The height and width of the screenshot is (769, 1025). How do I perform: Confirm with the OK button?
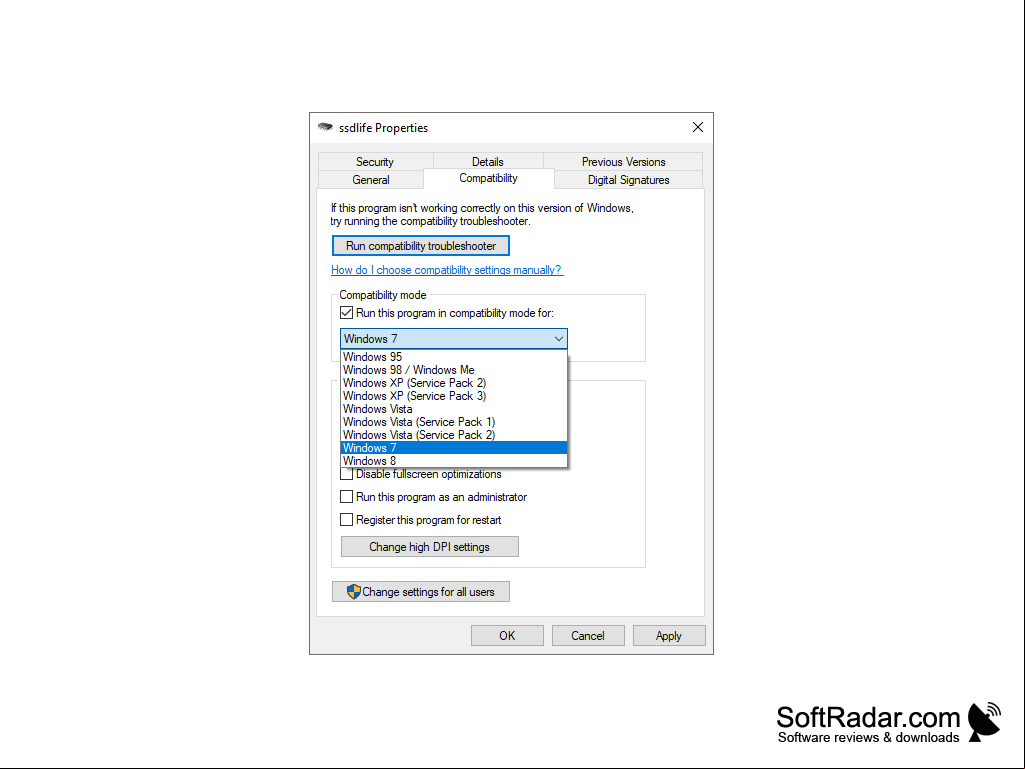(x=507, y=636)
